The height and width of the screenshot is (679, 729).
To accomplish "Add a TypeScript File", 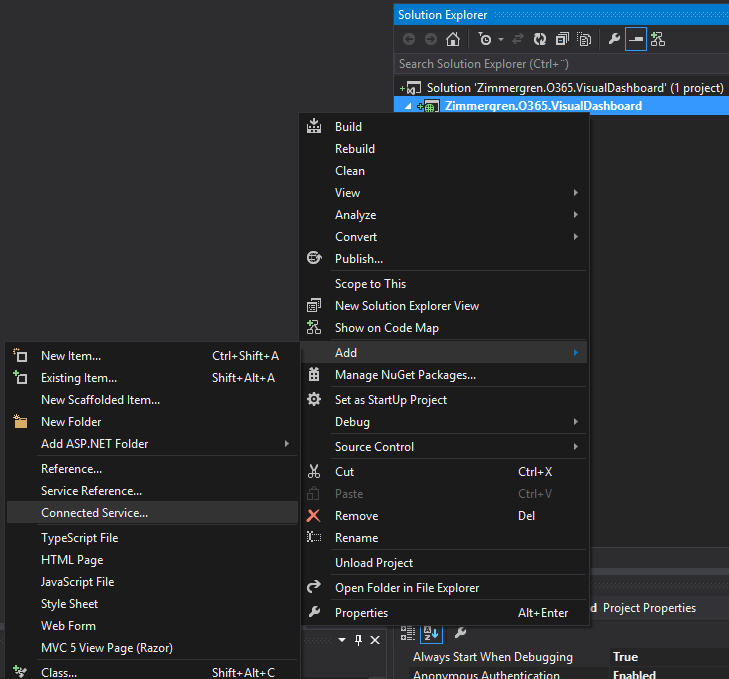I will [x=152, y=538].
